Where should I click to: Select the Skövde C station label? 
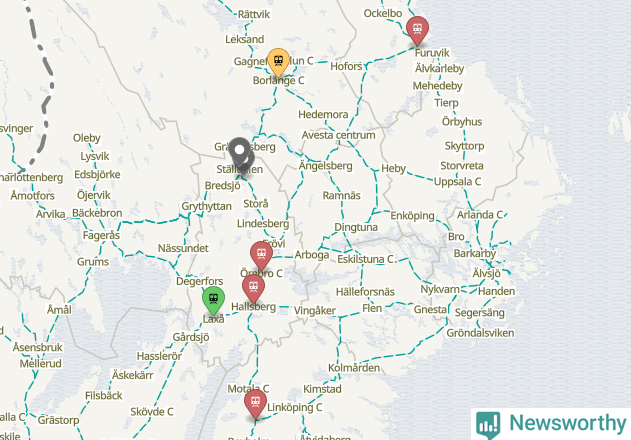point(152,412)
